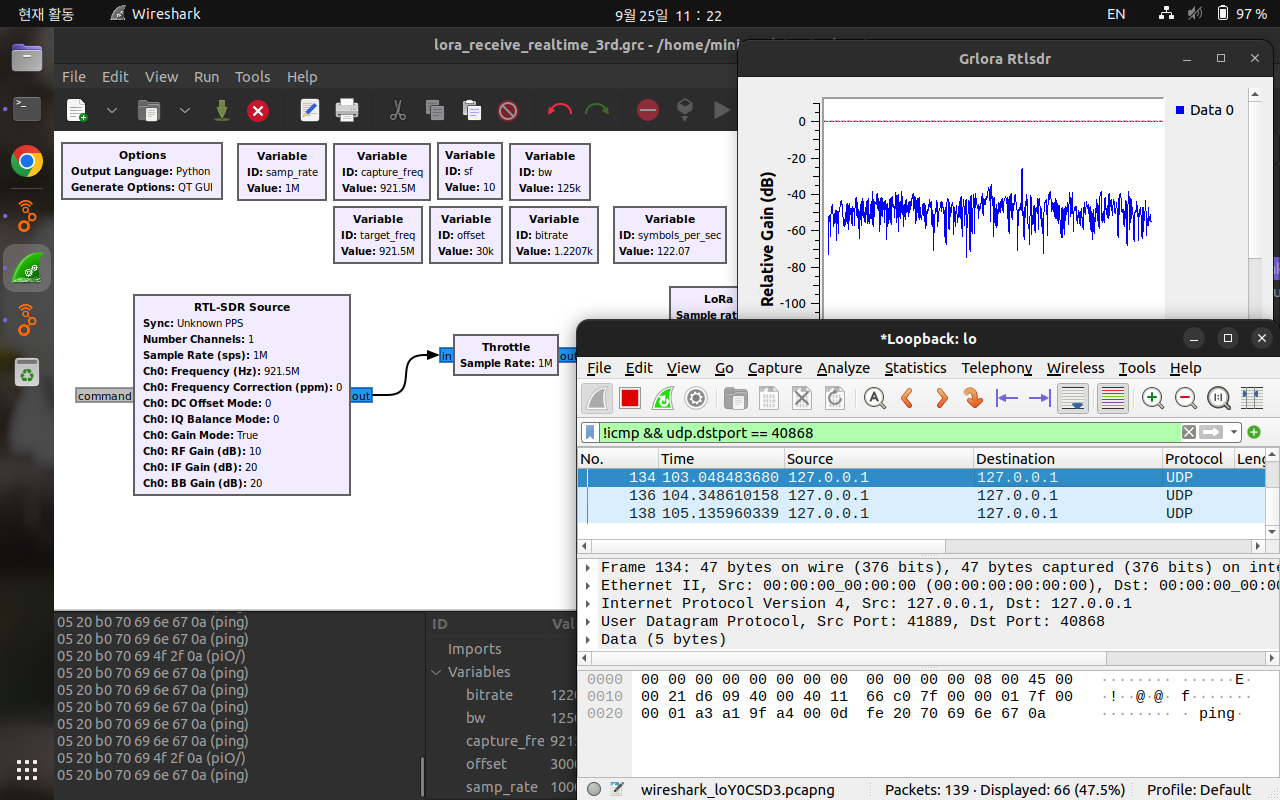Apply the display filter with arrow button
Image resolution: width=1280 pixels, height=800 pixels.
tap(1211, 432)
